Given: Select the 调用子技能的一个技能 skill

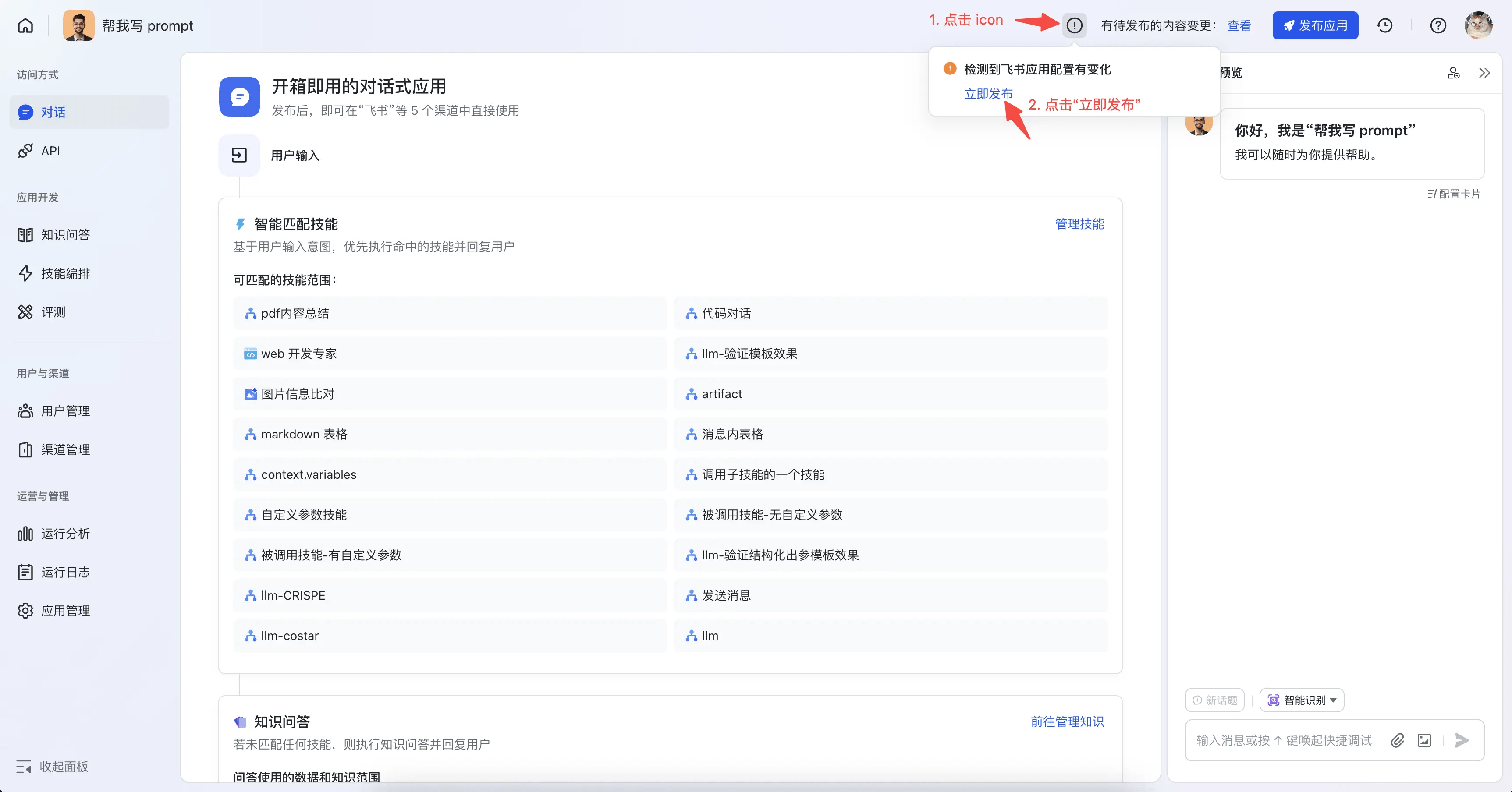Looking at the screenshot, I should pos(891,474).
